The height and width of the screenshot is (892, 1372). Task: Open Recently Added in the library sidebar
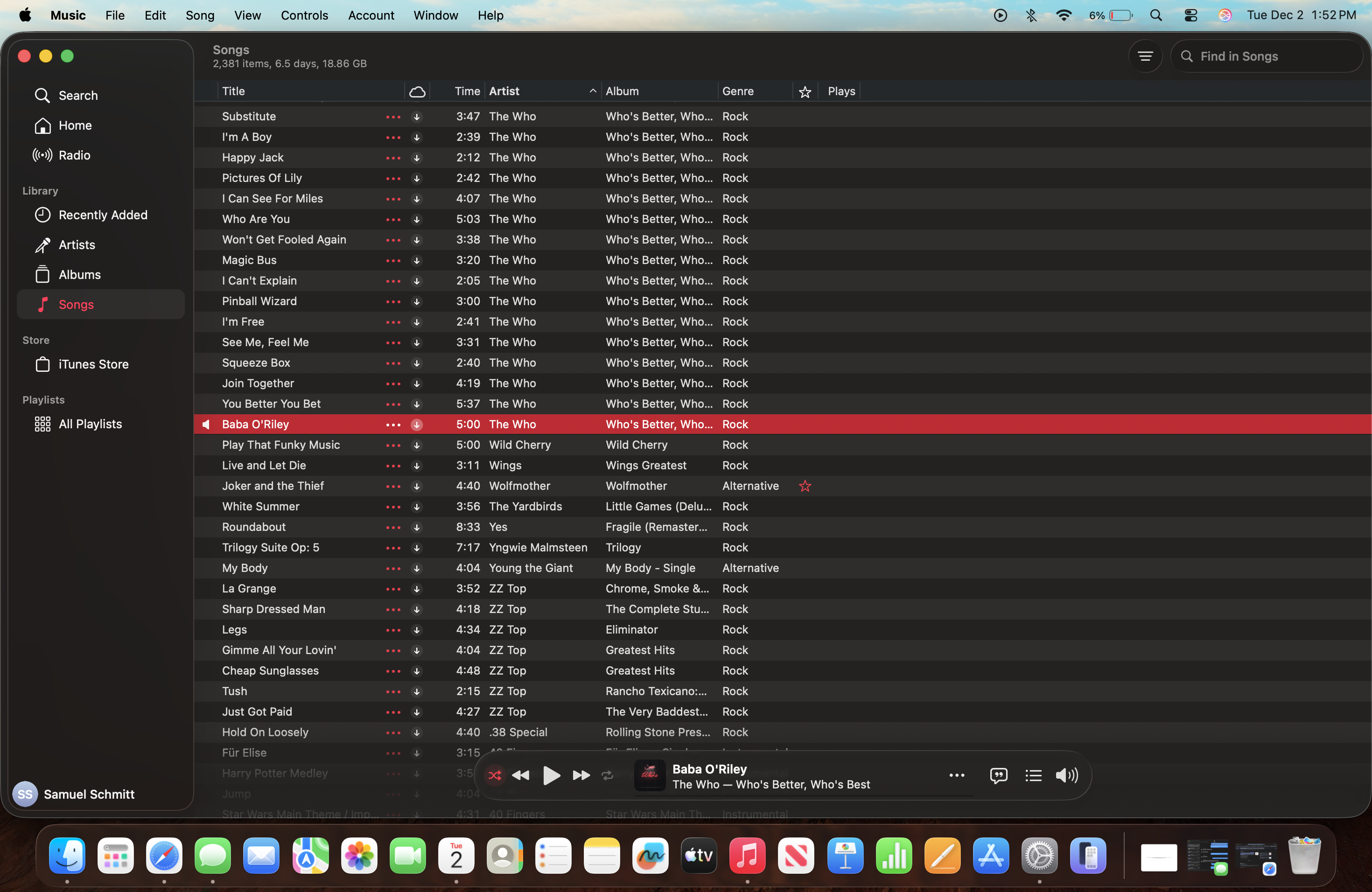pos(103,215)
